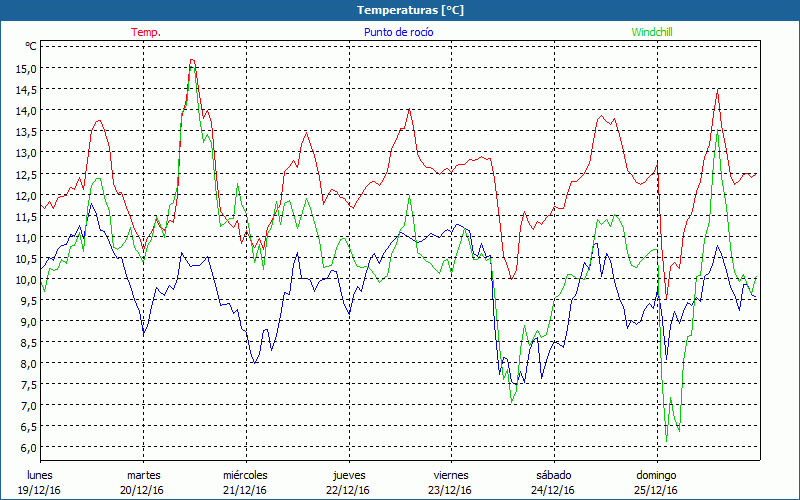Select the blue Punto de rocío legend

(x=397, y=32)
